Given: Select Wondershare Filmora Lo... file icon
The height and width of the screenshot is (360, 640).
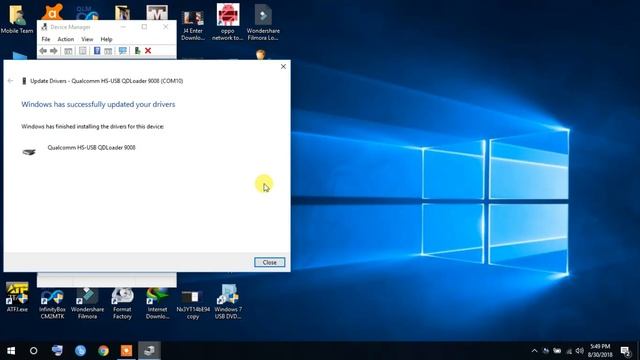Looking at the screenshot, I should [x=263, y=22].
